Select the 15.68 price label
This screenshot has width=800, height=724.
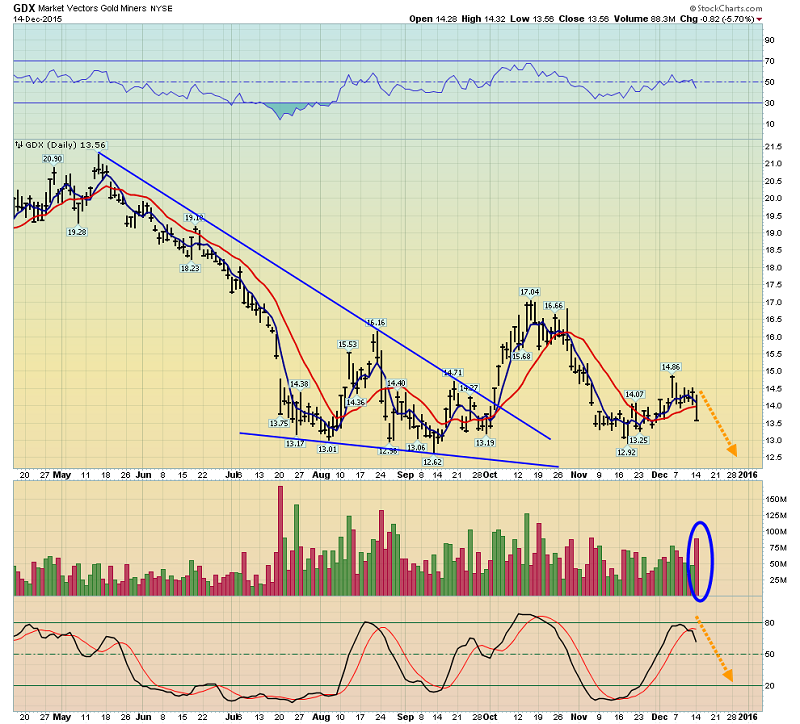coord(521,357)
